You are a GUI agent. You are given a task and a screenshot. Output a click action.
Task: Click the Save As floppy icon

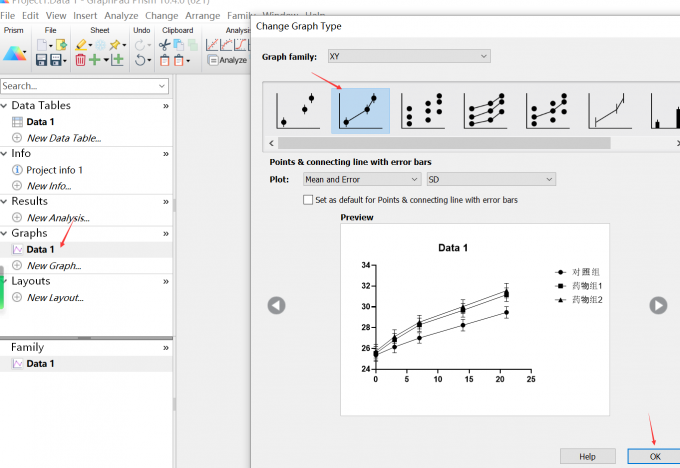56,60
